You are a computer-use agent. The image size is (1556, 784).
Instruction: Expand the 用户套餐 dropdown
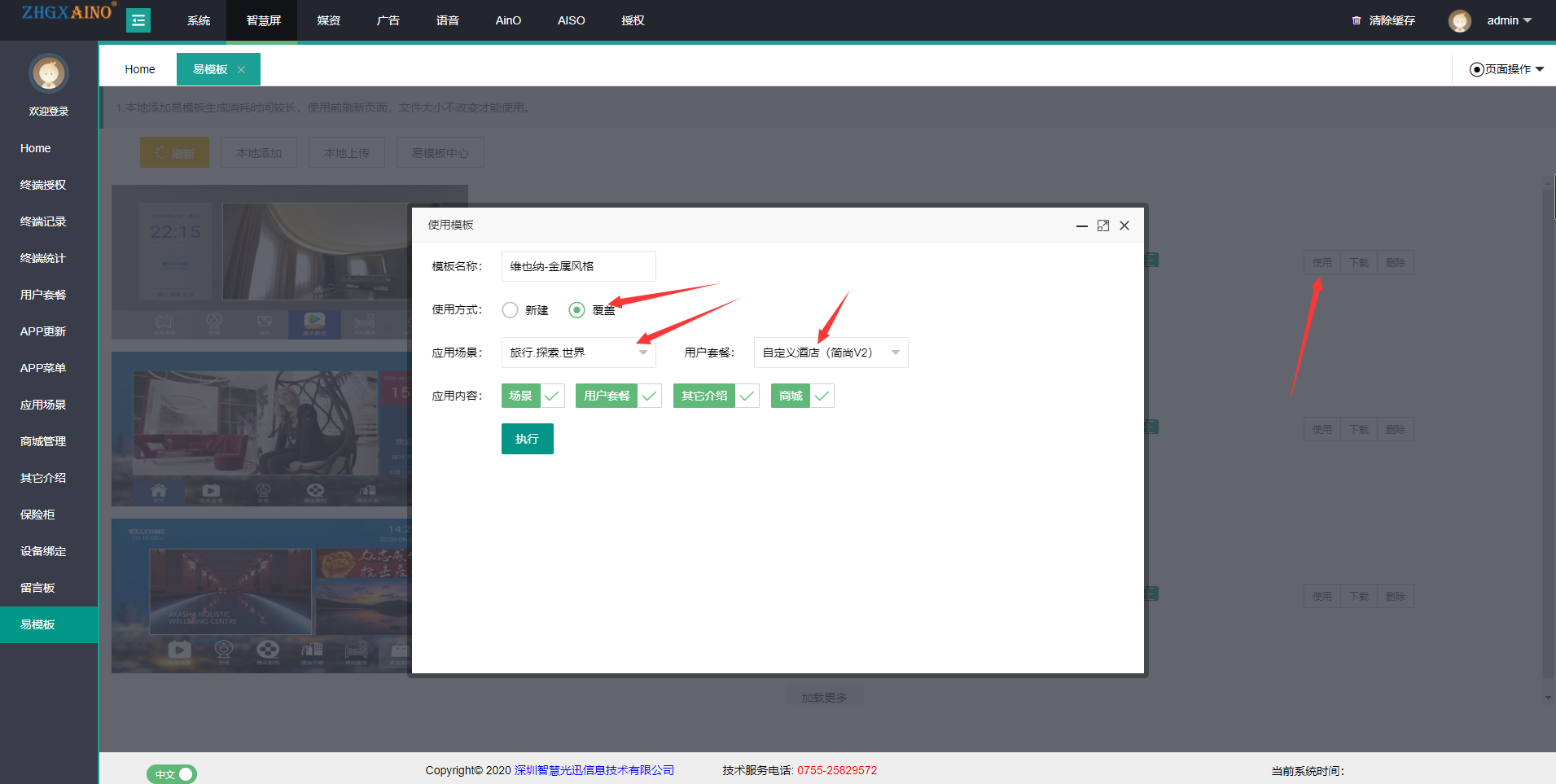tap(831, 353)
